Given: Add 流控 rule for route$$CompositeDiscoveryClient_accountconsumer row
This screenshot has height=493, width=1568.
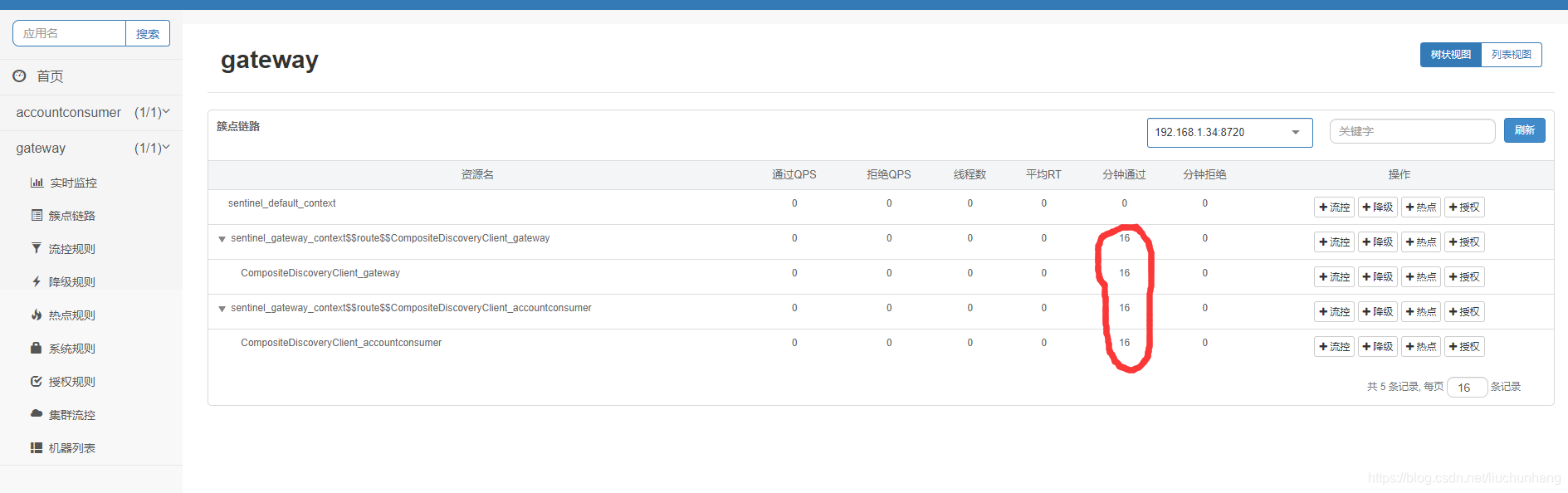Looking at the screenshot, I should 1334,312.
